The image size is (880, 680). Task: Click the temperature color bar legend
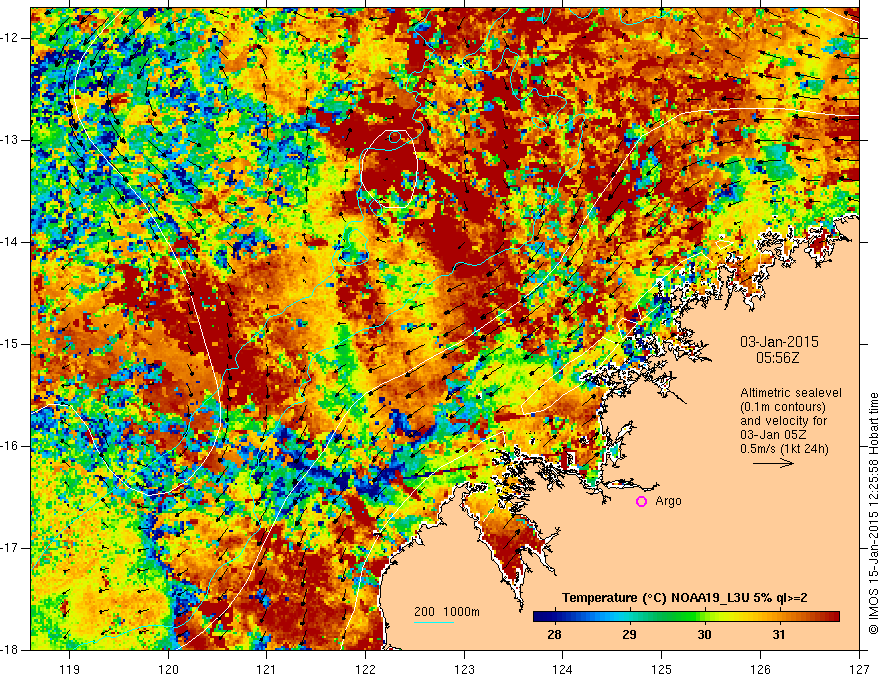click(x=686, y=617)
